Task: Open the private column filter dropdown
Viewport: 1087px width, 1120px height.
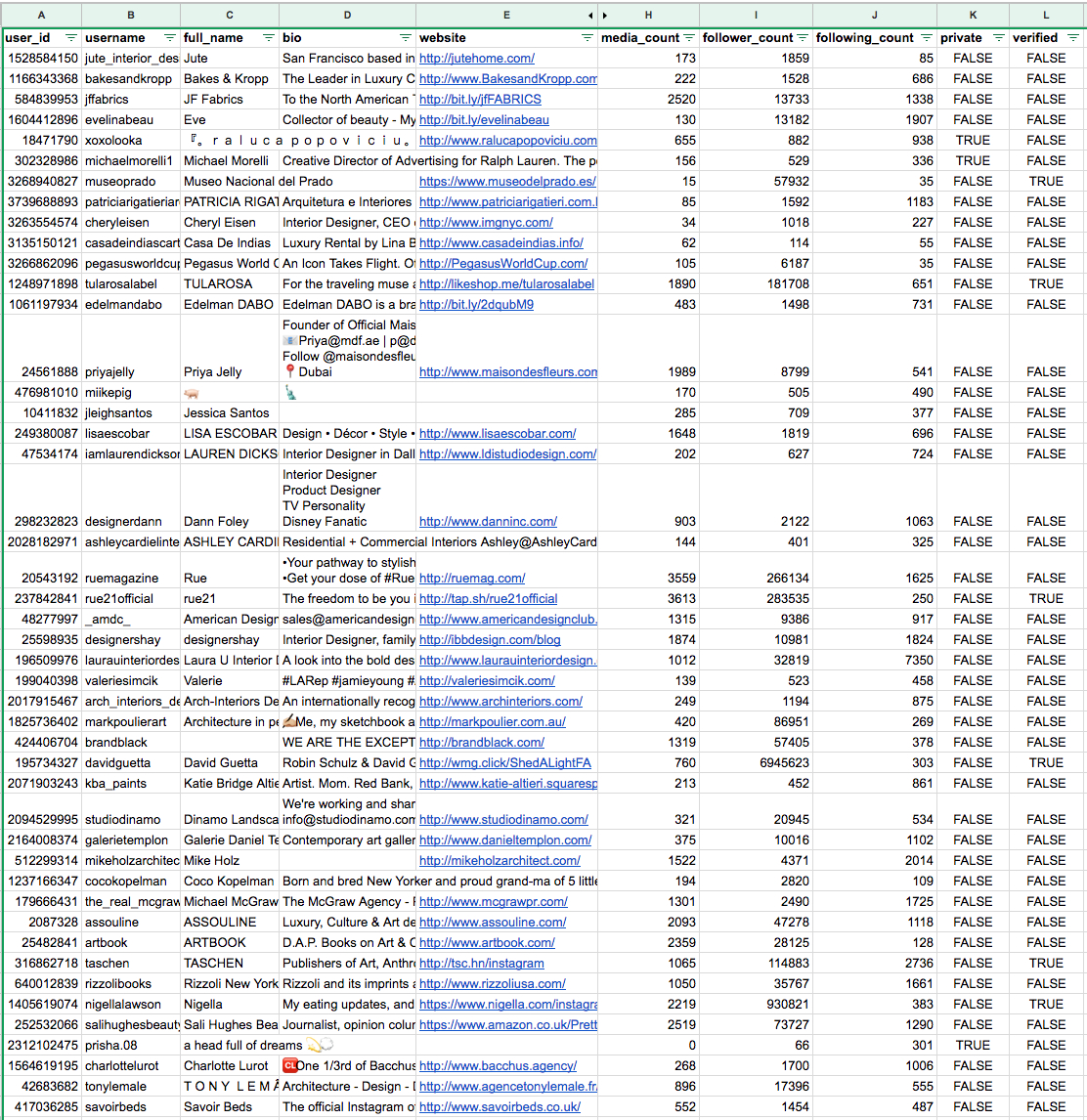Action: [x=999, y=38]
